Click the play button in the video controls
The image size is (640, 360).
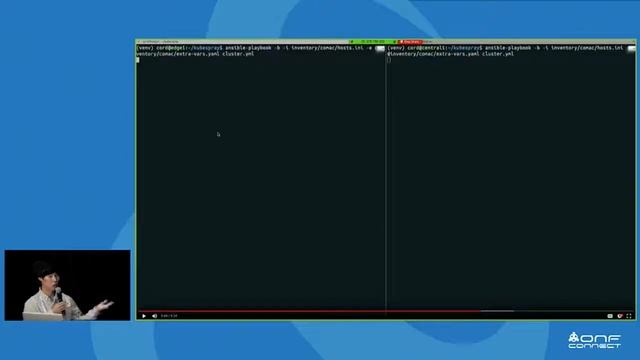click(x=144, y=316)
